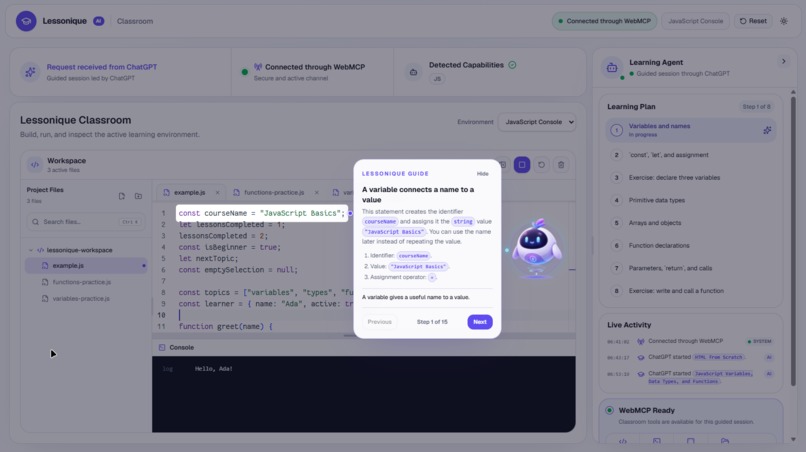Select step 7 Parameters, return, and calls

691,268
